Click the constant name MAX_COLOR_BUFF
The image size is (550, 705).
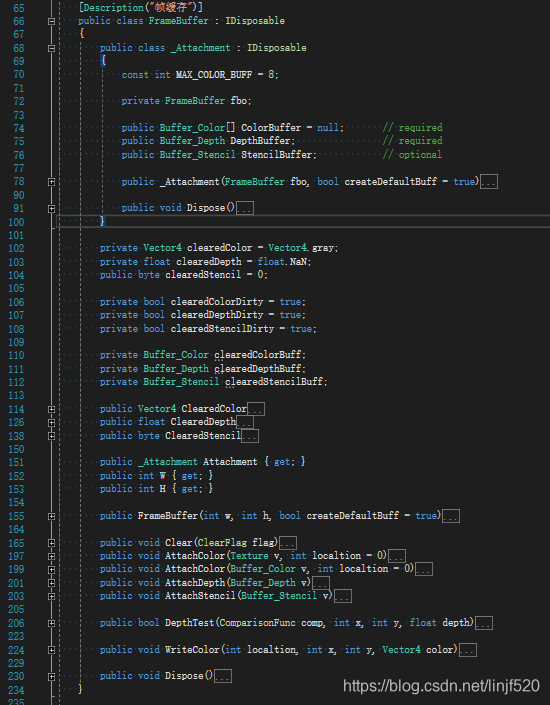214,75
